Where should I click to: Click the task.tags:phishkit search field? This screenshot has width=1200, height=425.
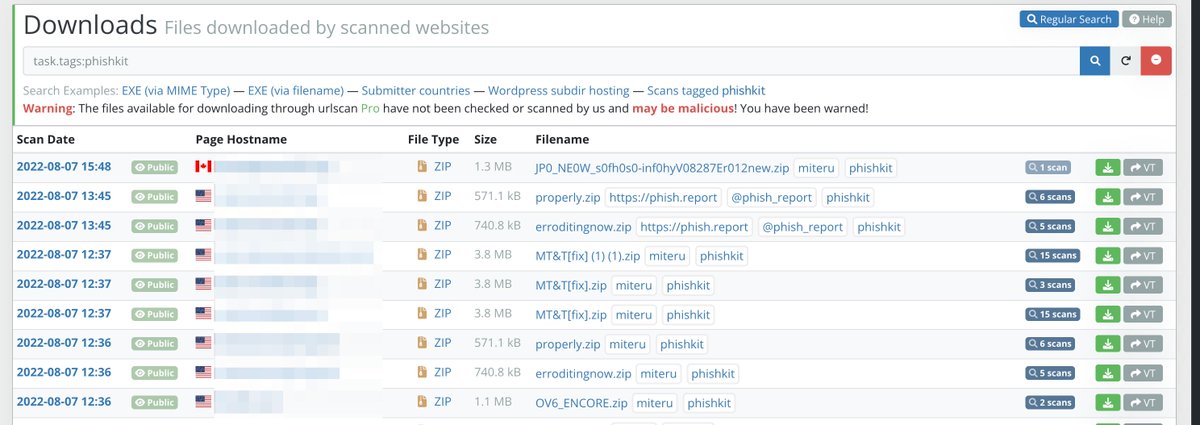(551, 60)
